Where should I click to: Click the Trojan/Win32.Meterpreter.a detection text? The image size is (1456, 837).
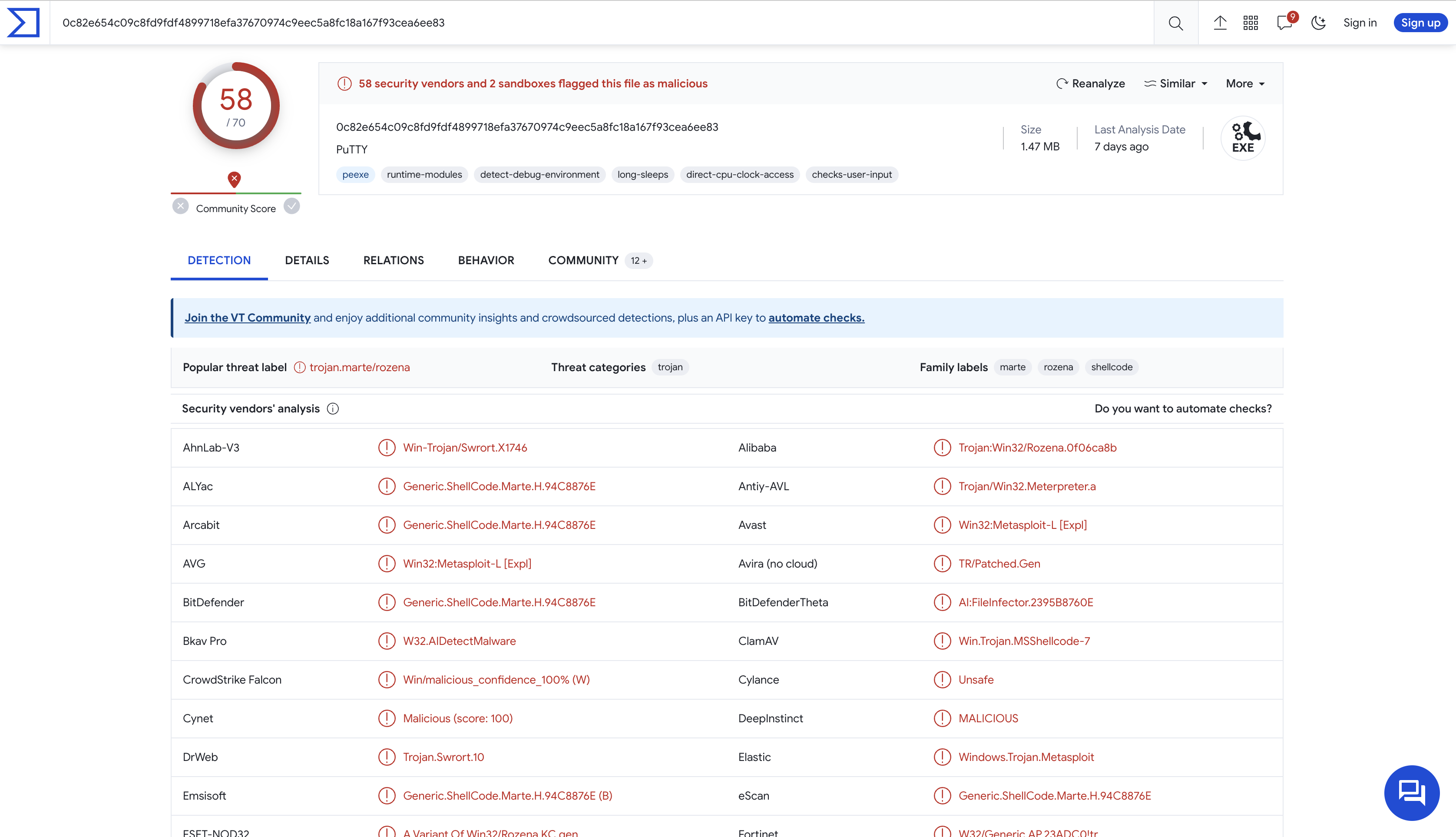point(1027,486)
